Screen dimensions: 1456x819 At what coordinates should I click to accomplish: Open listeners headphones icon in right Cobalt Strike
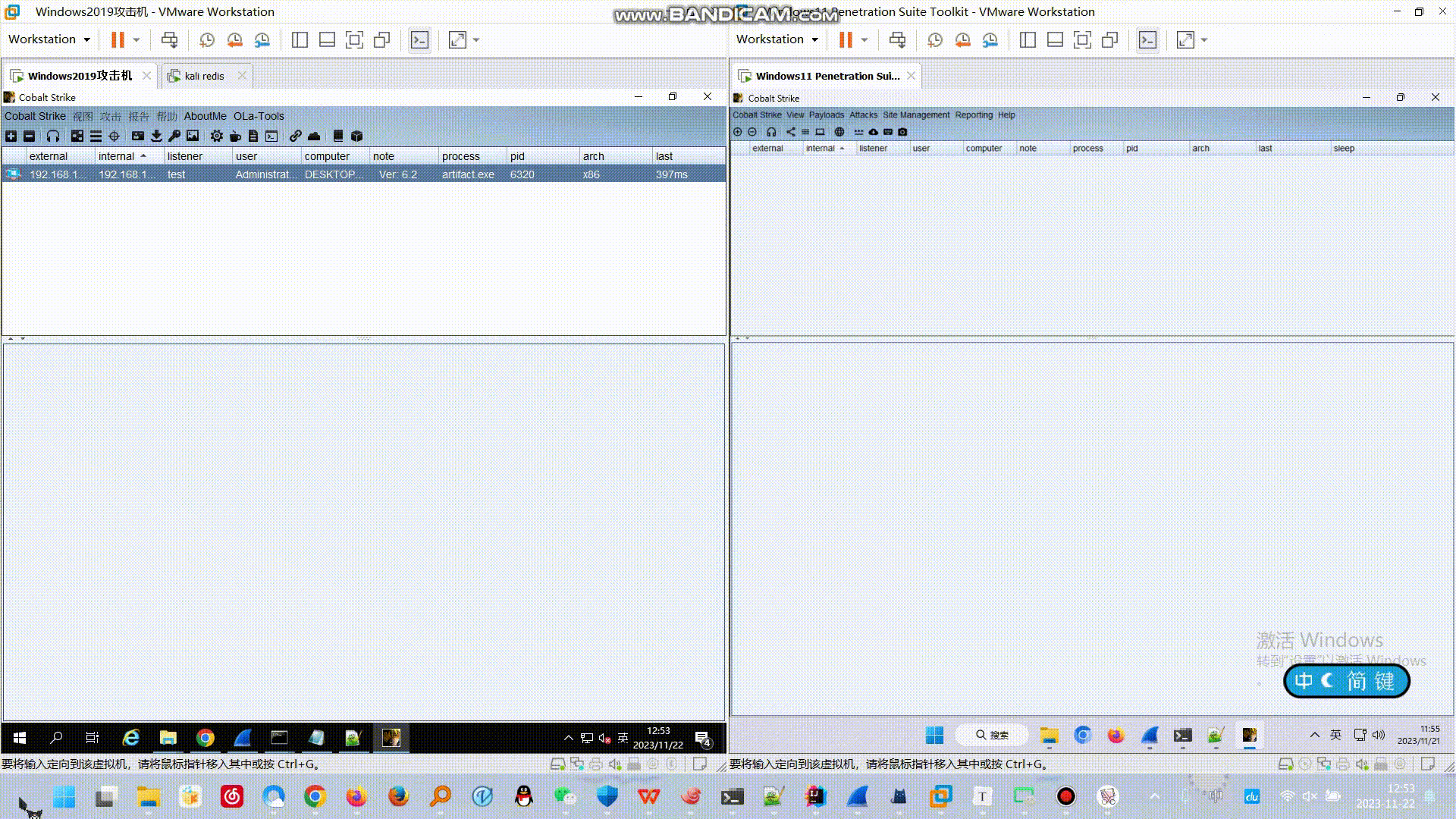pyautogui.click(x=771, y=132)
